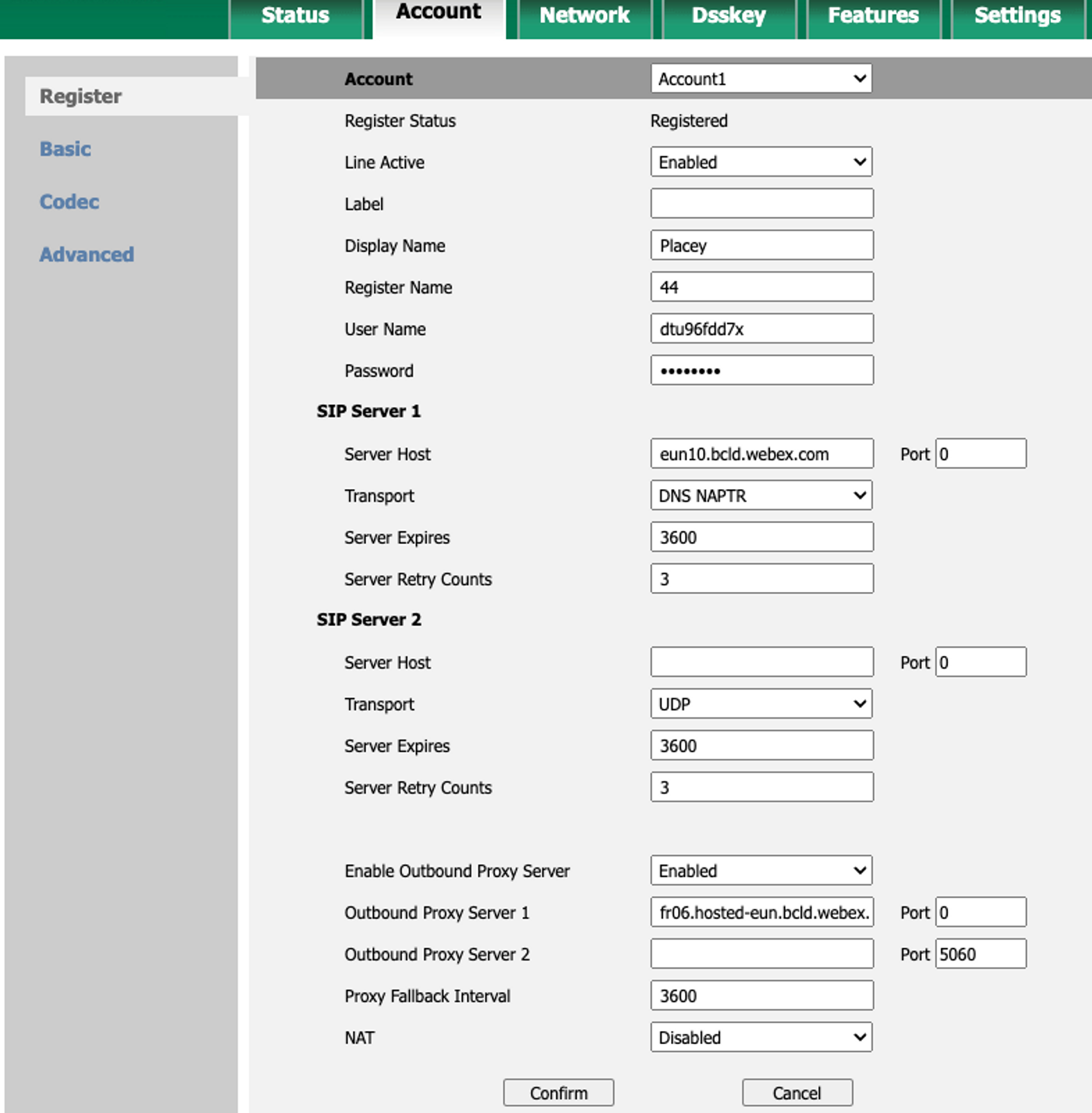Click SIP Server 2 Server Host field
1092x1113 pixels.
coord(762,662)
